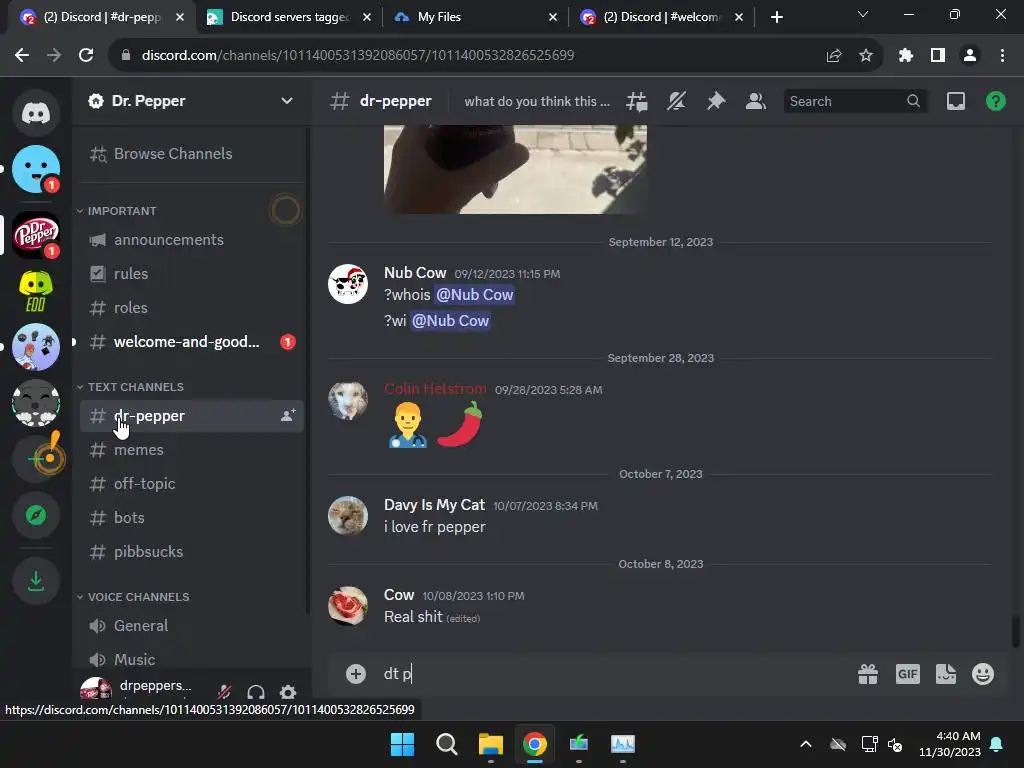Viewport: 1024px width, 768px height.
Task: Open a new browser tab
Action: click(x=776, y=17)
